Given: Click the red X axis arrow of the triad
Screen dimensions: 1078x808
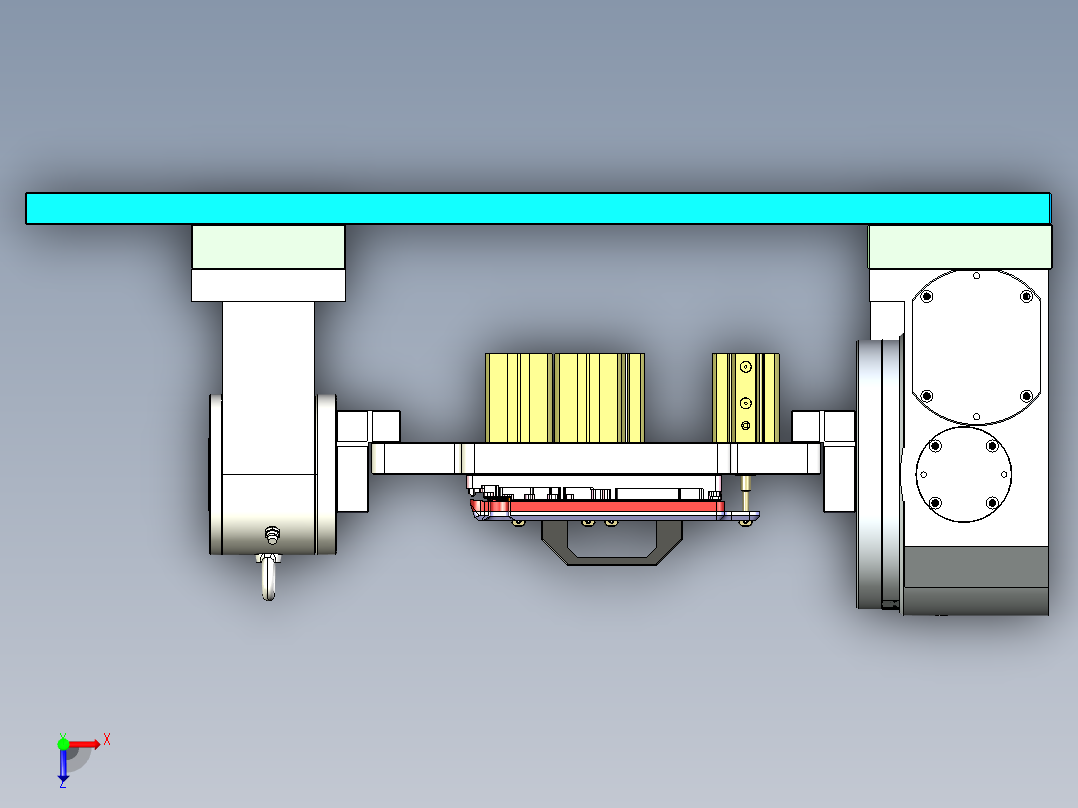Looking at the screenshot, I should (85, 745).
